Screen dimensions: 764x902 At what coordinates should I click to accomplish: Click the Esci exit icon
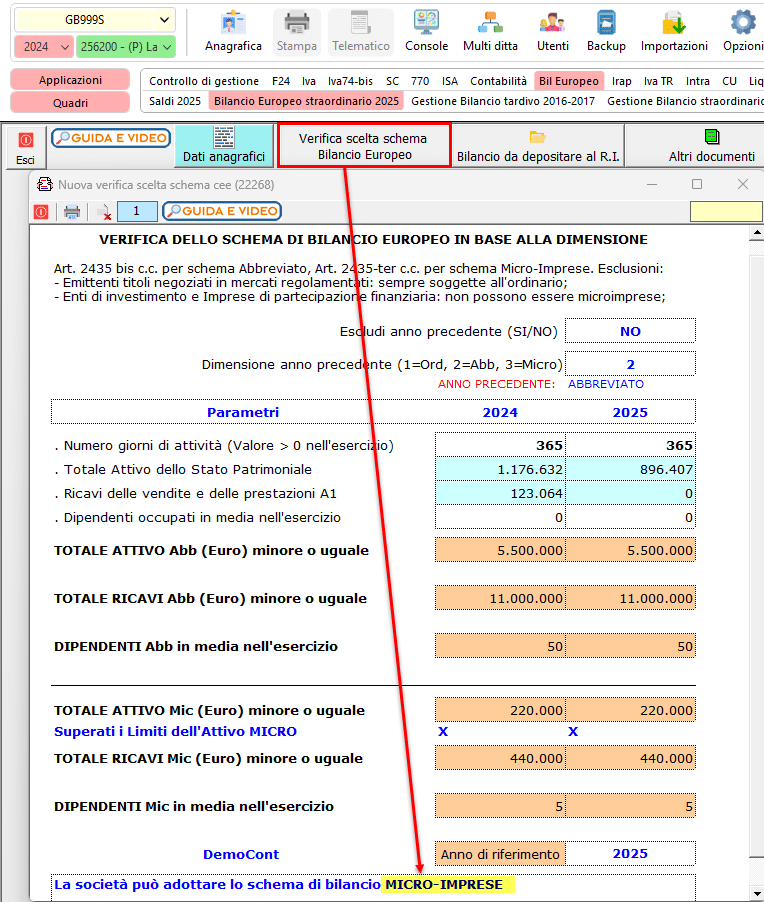pos(25,148)
